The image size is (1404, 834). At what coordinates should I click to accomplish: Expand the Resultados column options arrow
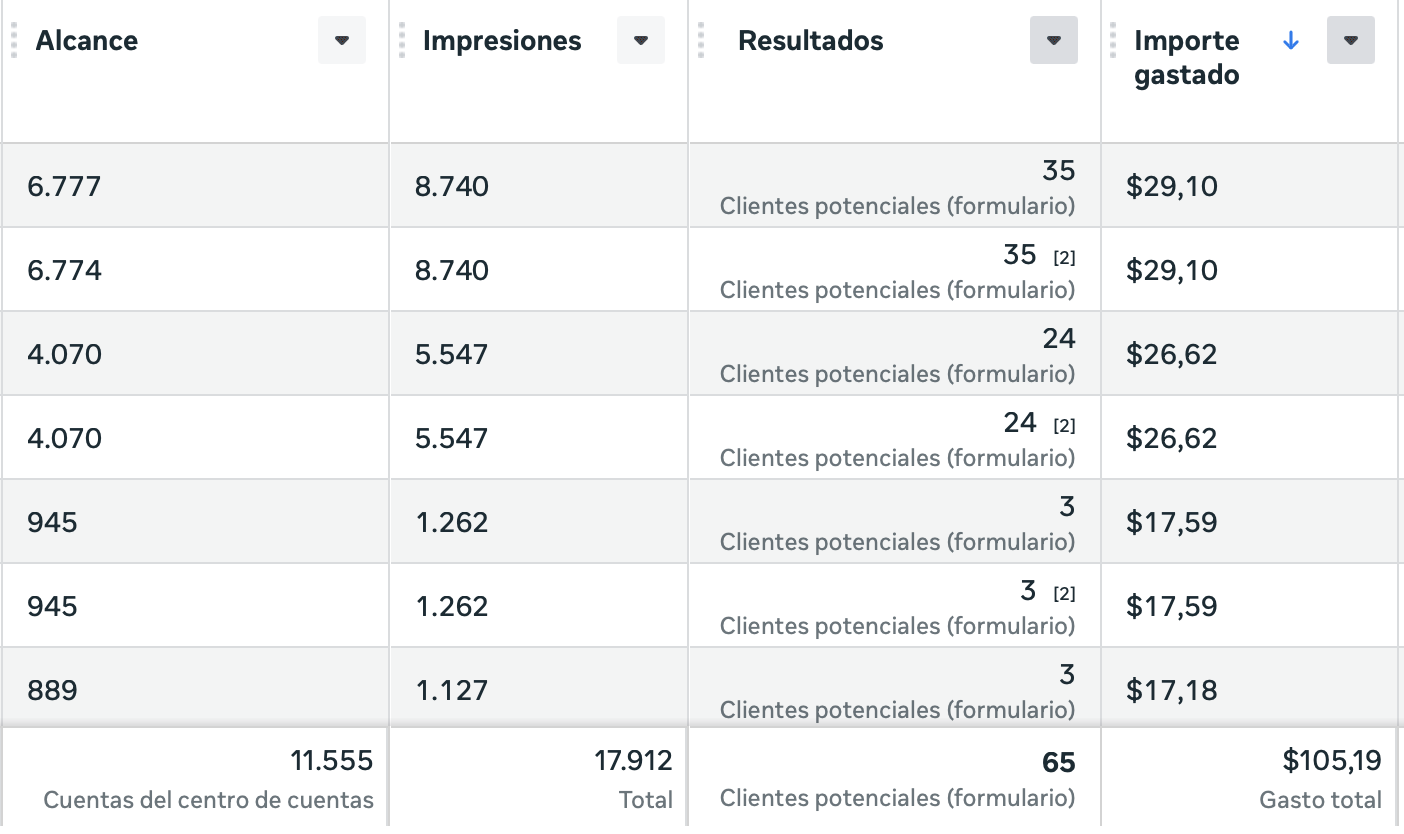point(1053,41)
